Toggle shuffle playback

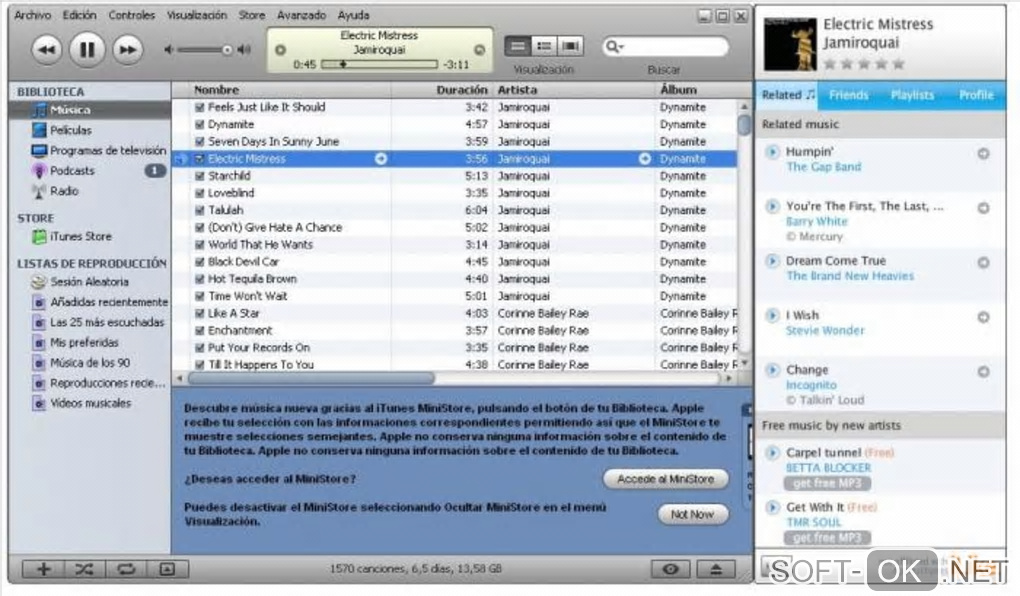(85, 569)
